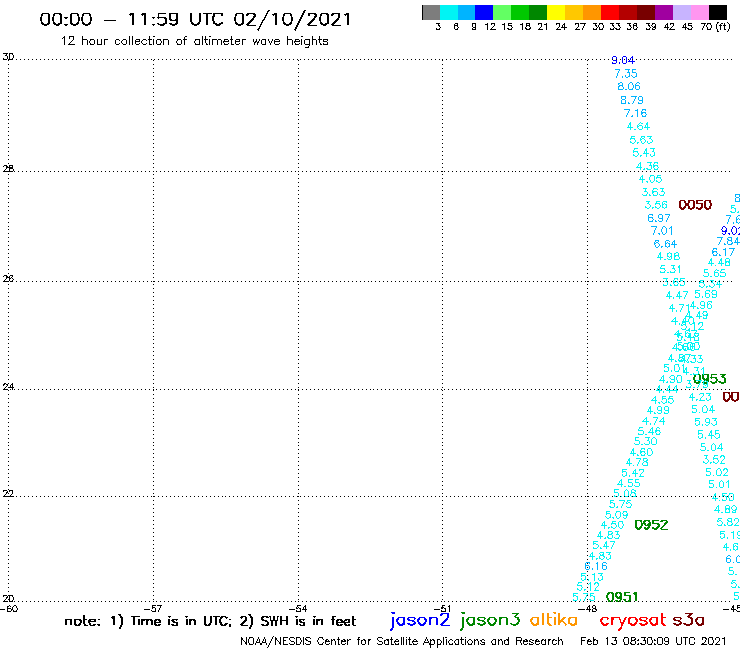Viewport: 740px width, 650px height.
Task: Click the wave height value 6.97
Action: click(x=659, y=219)
